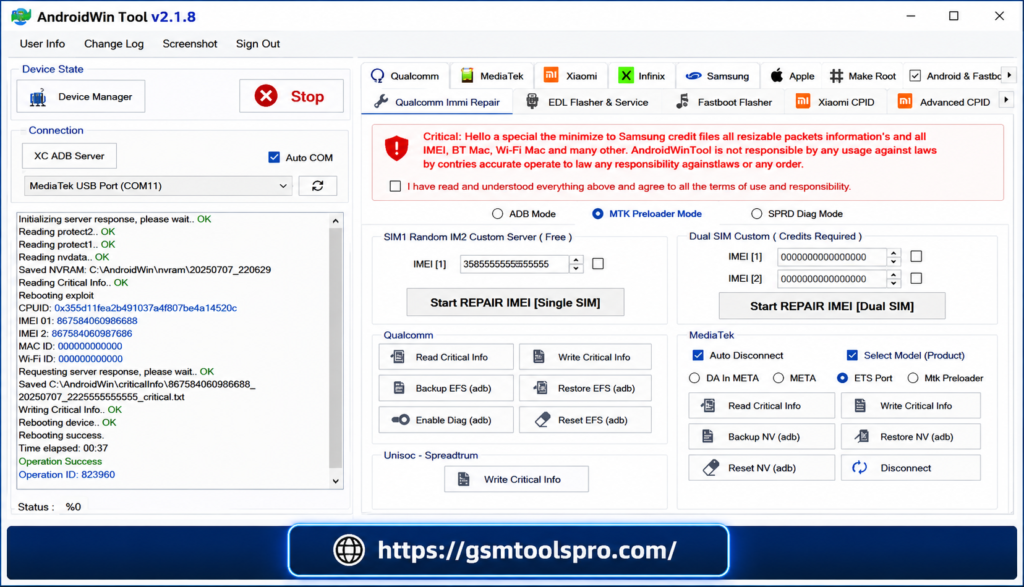
Task: Open the User Info menu
Action: point(42,44)
